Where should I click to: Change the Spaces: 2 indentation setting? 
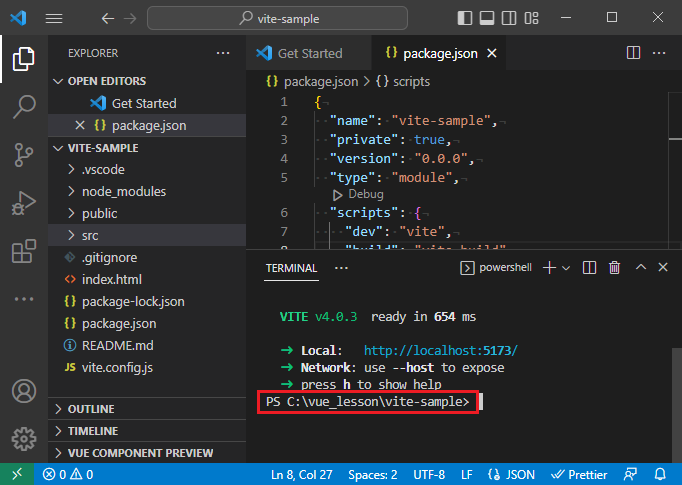pyautogui.click(x=373, y=474)
